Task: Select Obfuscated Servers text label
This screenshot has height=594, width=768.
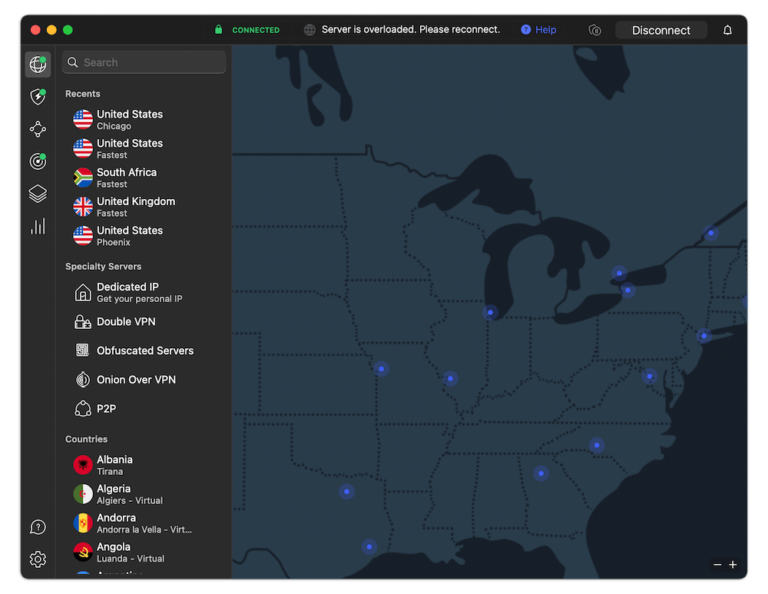Action: click(145, 351)
